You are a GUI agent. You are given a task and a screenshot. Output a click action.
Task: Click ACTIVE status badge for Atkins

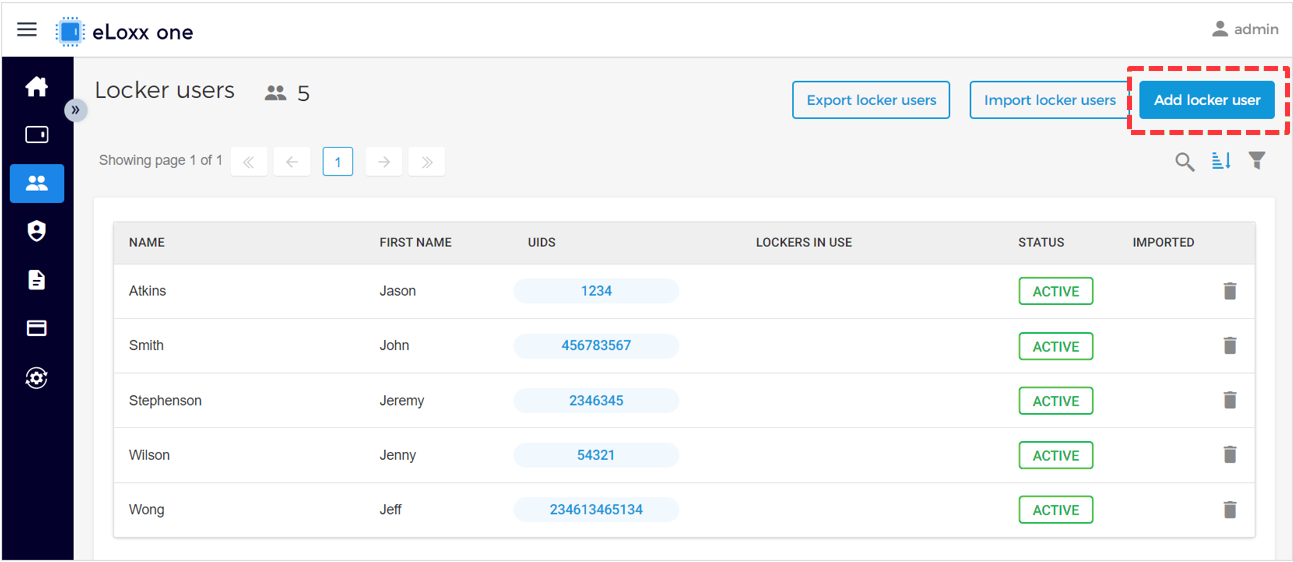click(x=1056, y=291)
